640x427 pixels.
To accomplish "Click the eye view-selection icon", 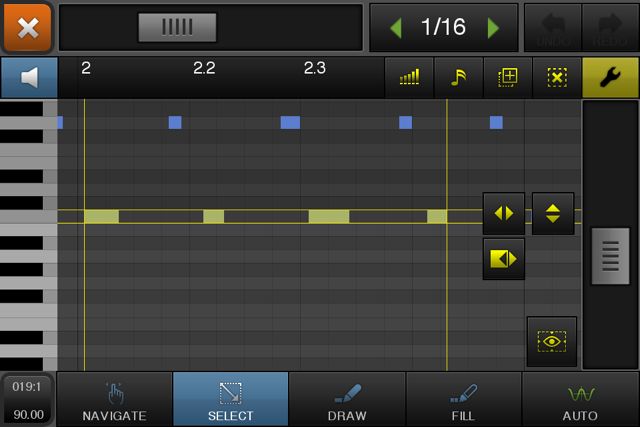I will [x=552, y=341].
